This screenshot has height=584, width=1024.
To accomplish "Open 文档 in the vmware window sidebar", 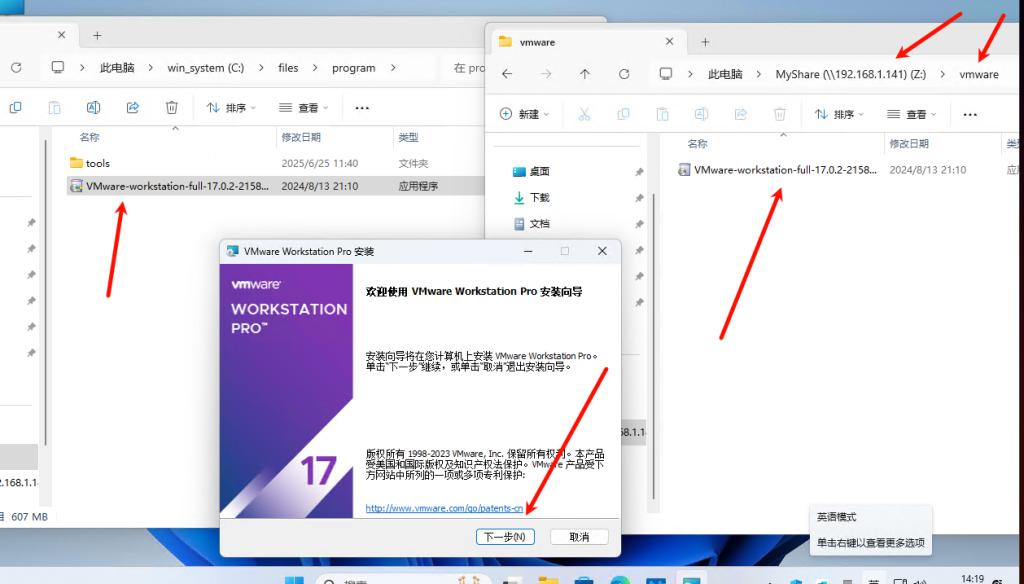I will [x=539, y=224].
